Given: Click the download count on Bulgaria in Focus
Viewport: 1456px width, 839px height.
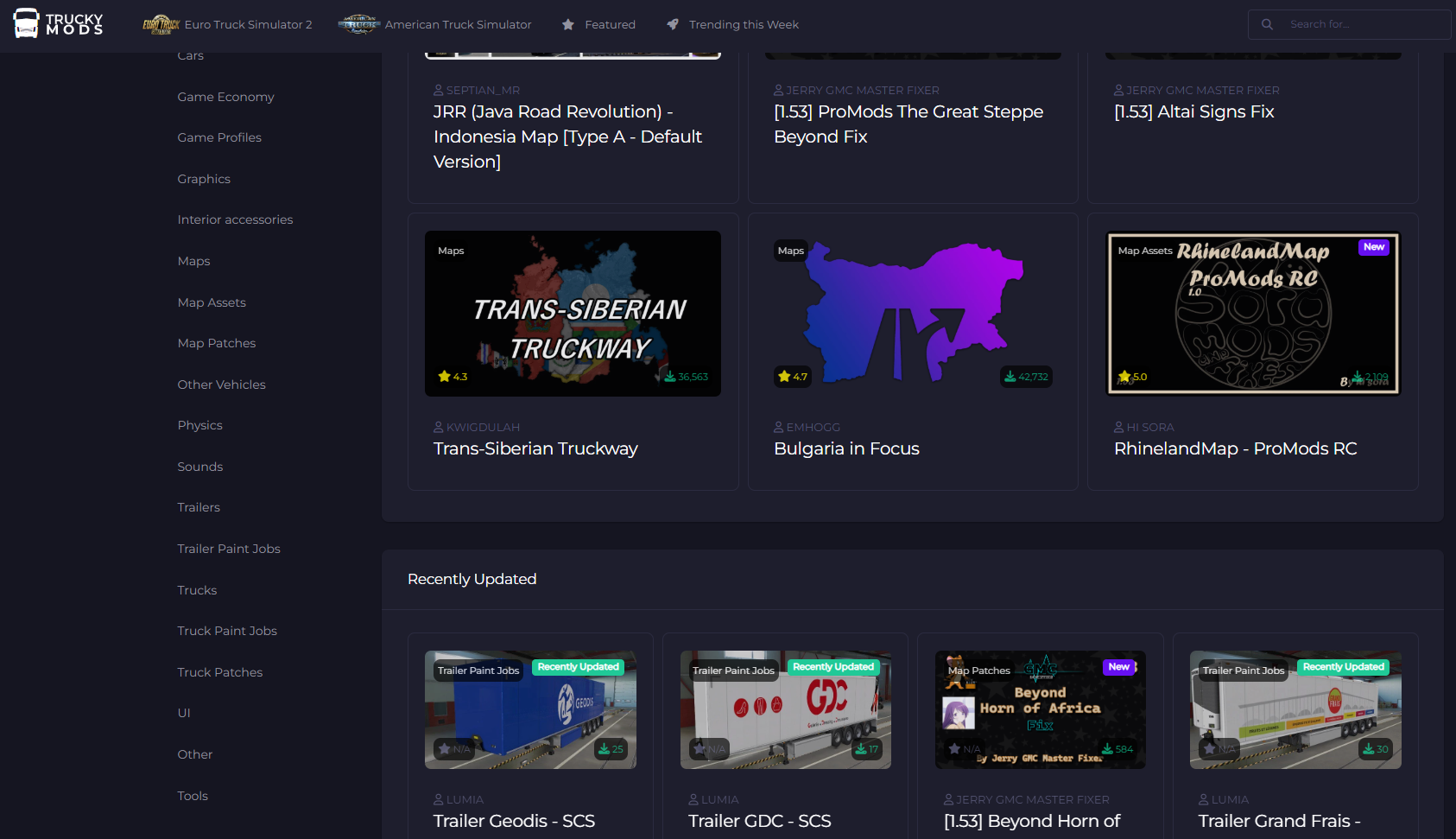Looking at the screenshot, I should [x=1026, y=377].
